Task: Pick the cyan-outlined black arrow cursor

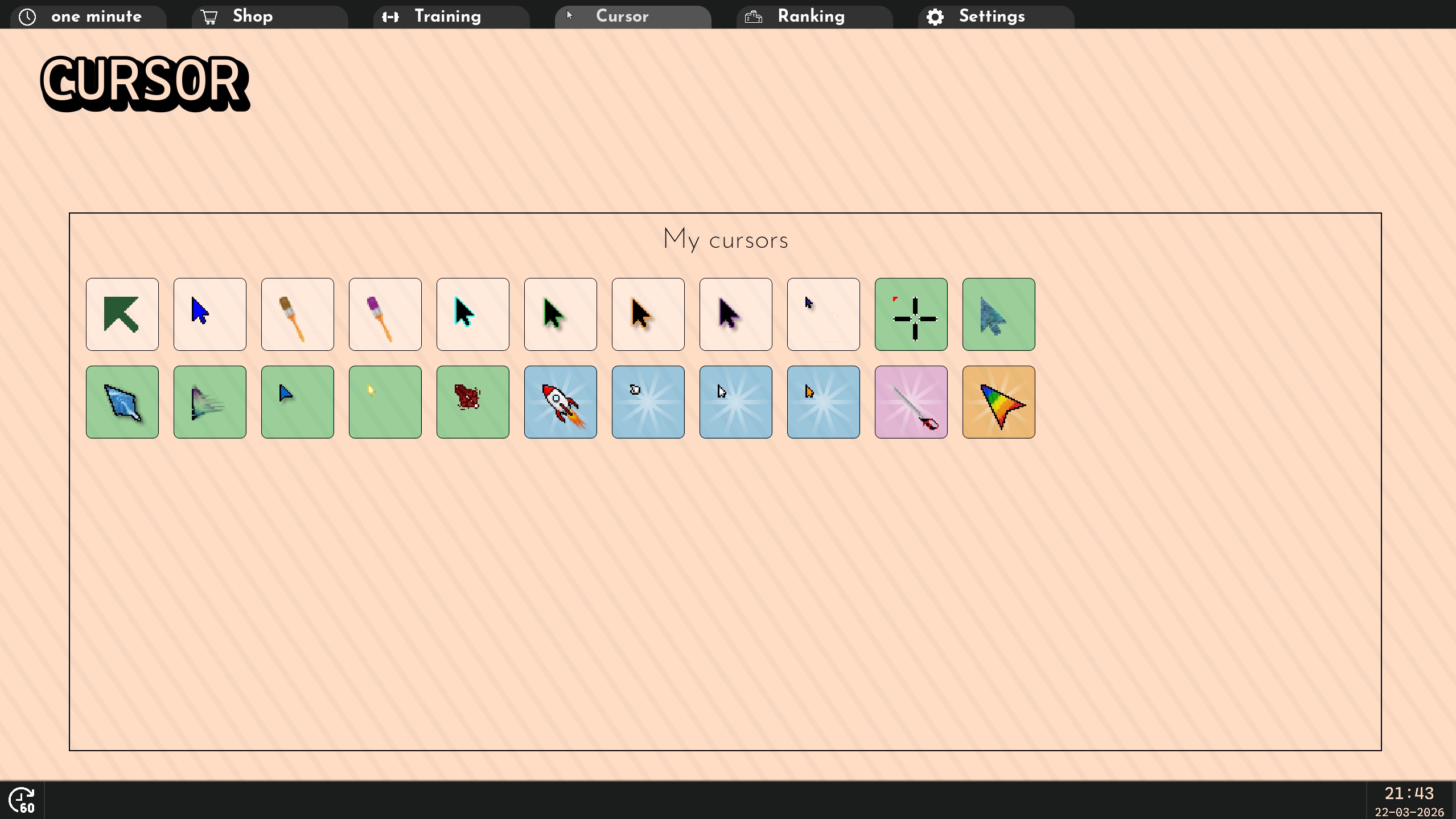Action: [472, 314]
